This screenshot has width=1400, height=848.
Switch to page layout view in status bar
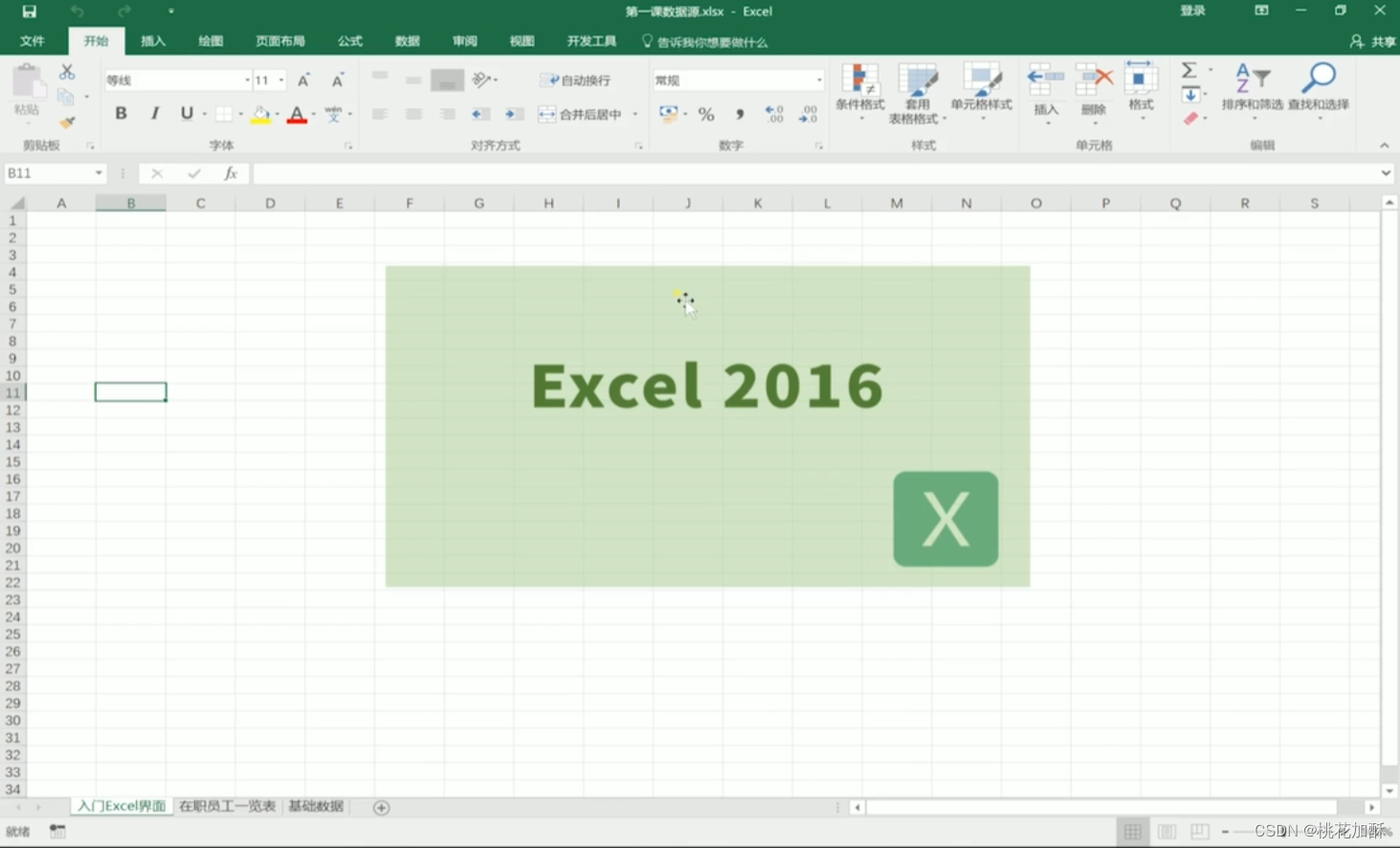pos(1167,832)
